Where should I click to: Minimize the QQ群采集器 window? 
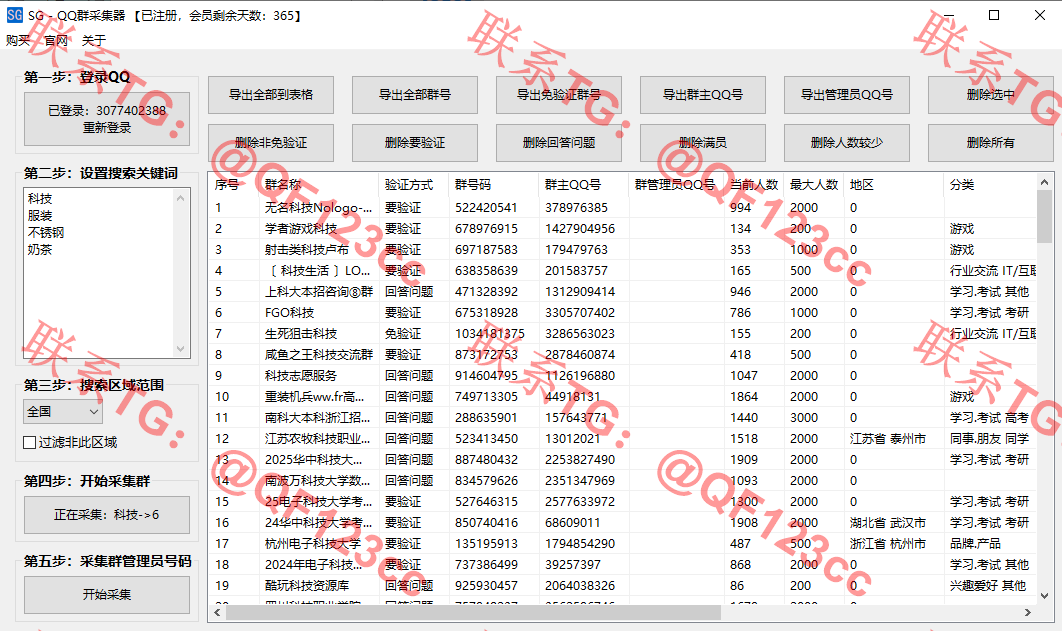(x=948, y=15)
